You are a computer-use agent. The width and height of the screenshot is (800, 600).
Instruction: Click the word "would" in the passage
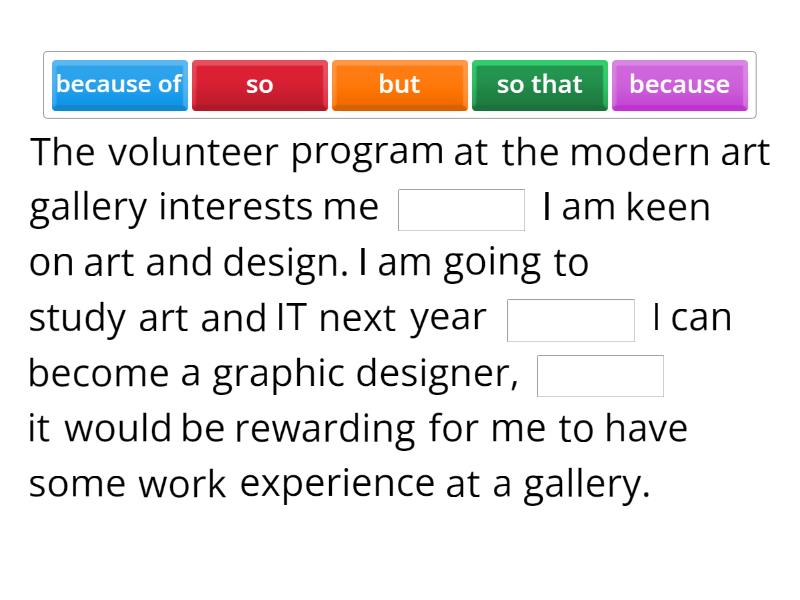(x=118, y=429)
